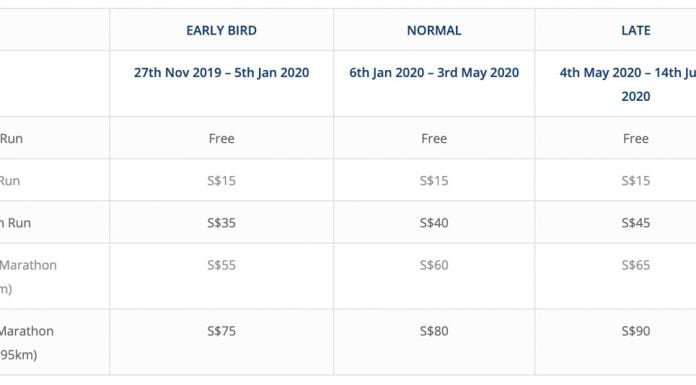Click the Normal S$40 price
This screenshot has height=385, width=696.
[x=434, y=223]
